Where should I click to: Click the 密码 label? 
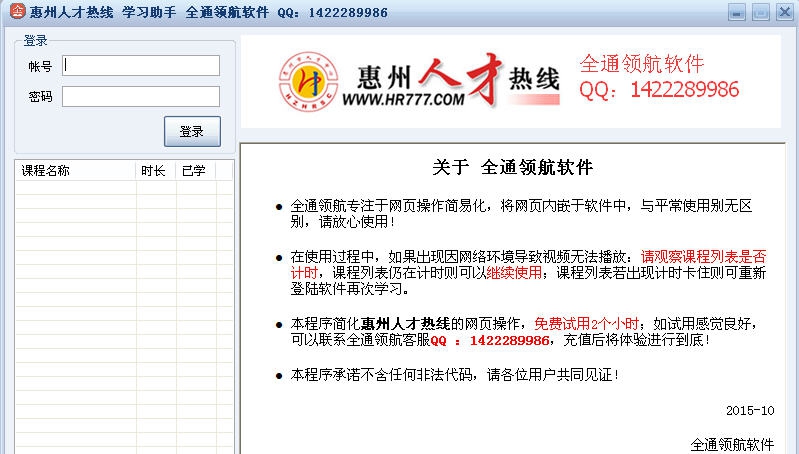pyautogui.click(x=40, y=96)
